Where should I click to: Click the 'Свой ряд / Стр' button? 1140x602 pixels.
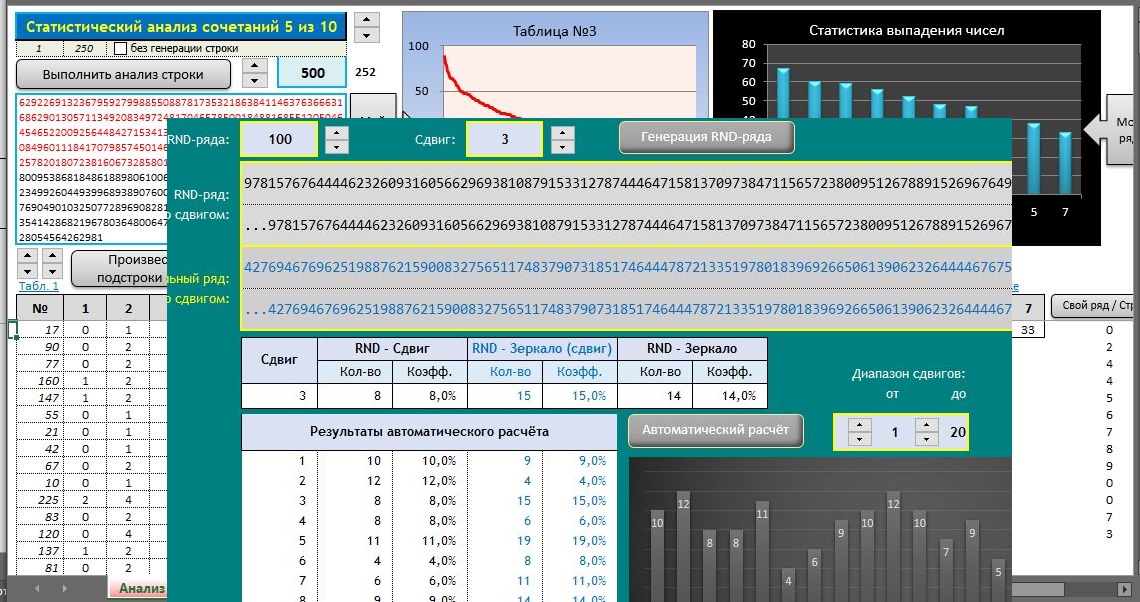pyautogui.click(x=1095, y=305)
